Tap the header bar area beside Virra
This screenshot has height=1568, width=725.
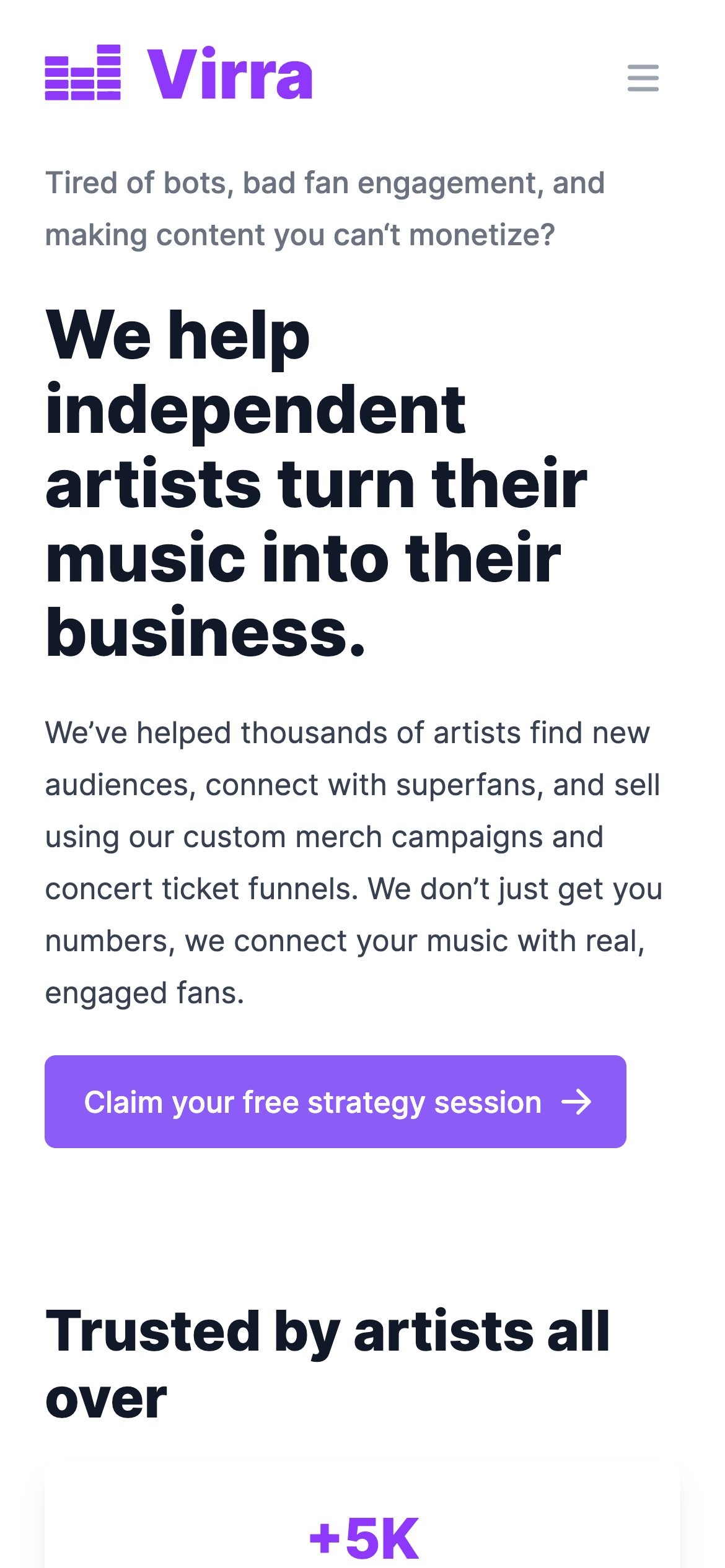pyautogui.click(x=434, y=74)
